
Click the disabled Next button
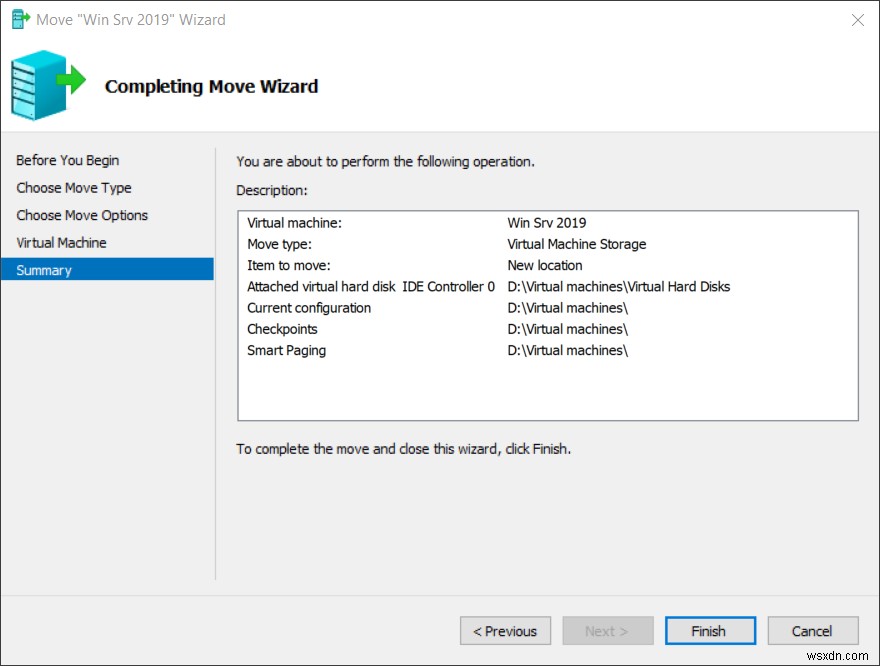click(x=607, y=630)
